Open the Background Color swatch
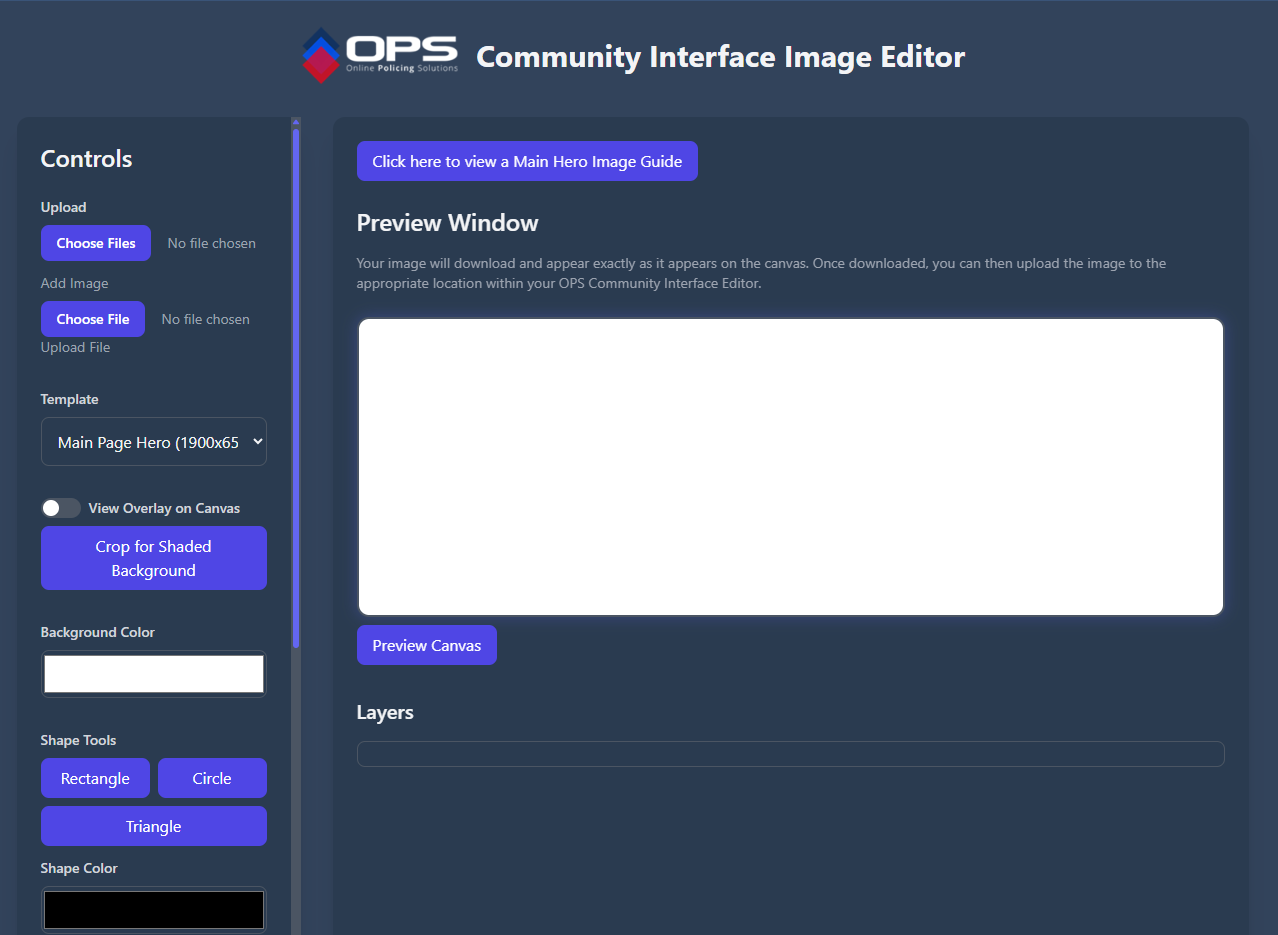 (x=154, y=674)
